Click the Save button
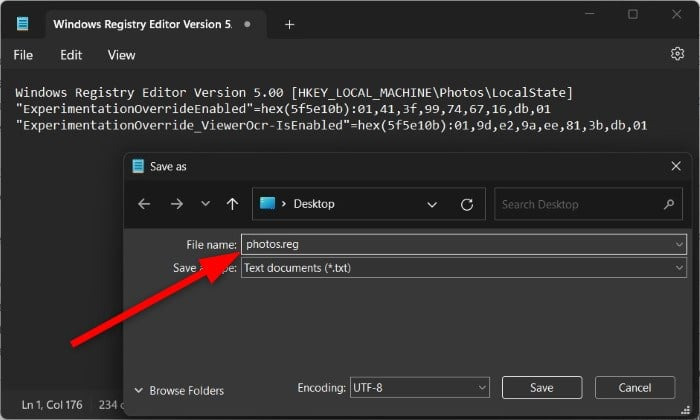 point(542,387)
